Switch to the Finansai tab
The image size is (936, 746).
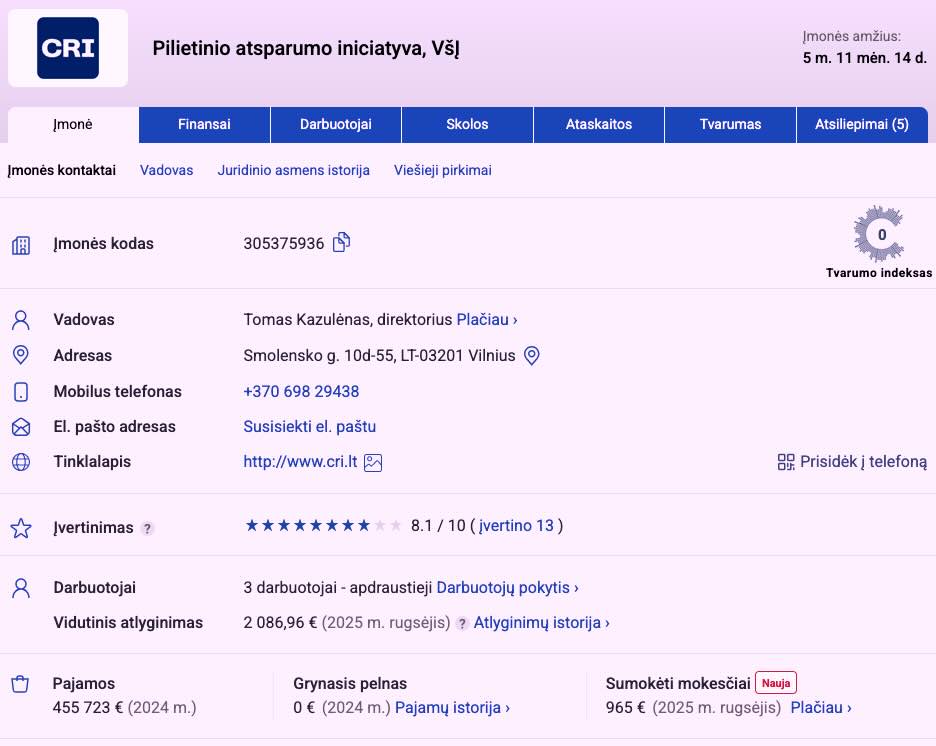204,125
